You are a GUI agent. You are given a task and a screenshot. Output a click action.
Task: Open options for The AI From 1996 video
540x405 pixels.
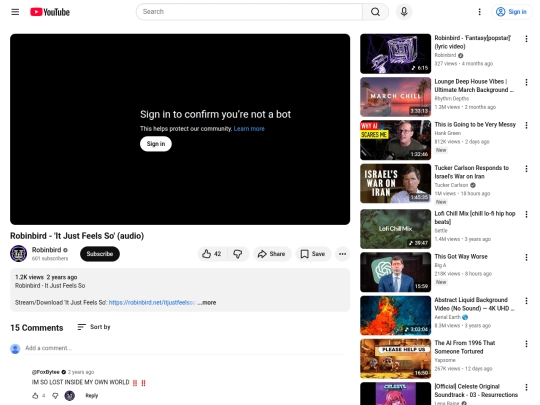click(526, 344)
